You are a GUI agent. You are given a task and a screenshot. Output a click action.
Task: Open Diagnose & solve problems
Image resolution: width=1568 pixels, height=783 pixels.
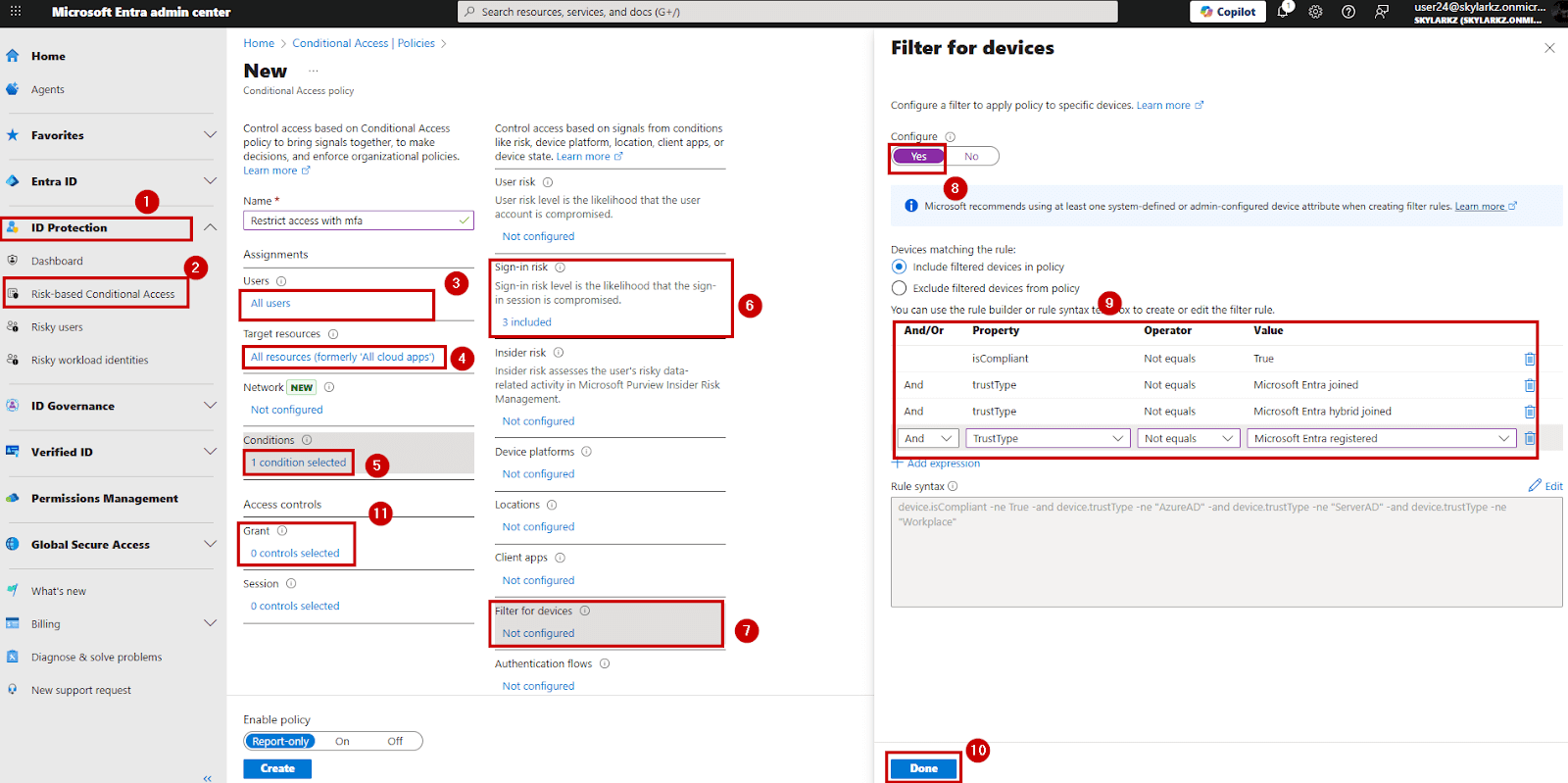coord(96,657)
